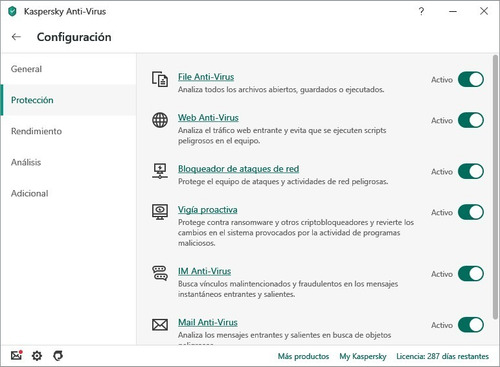Open the My Kaspersky link
Image resolution: width=500 pixels, height=367 pixels.
coord(363,356)
